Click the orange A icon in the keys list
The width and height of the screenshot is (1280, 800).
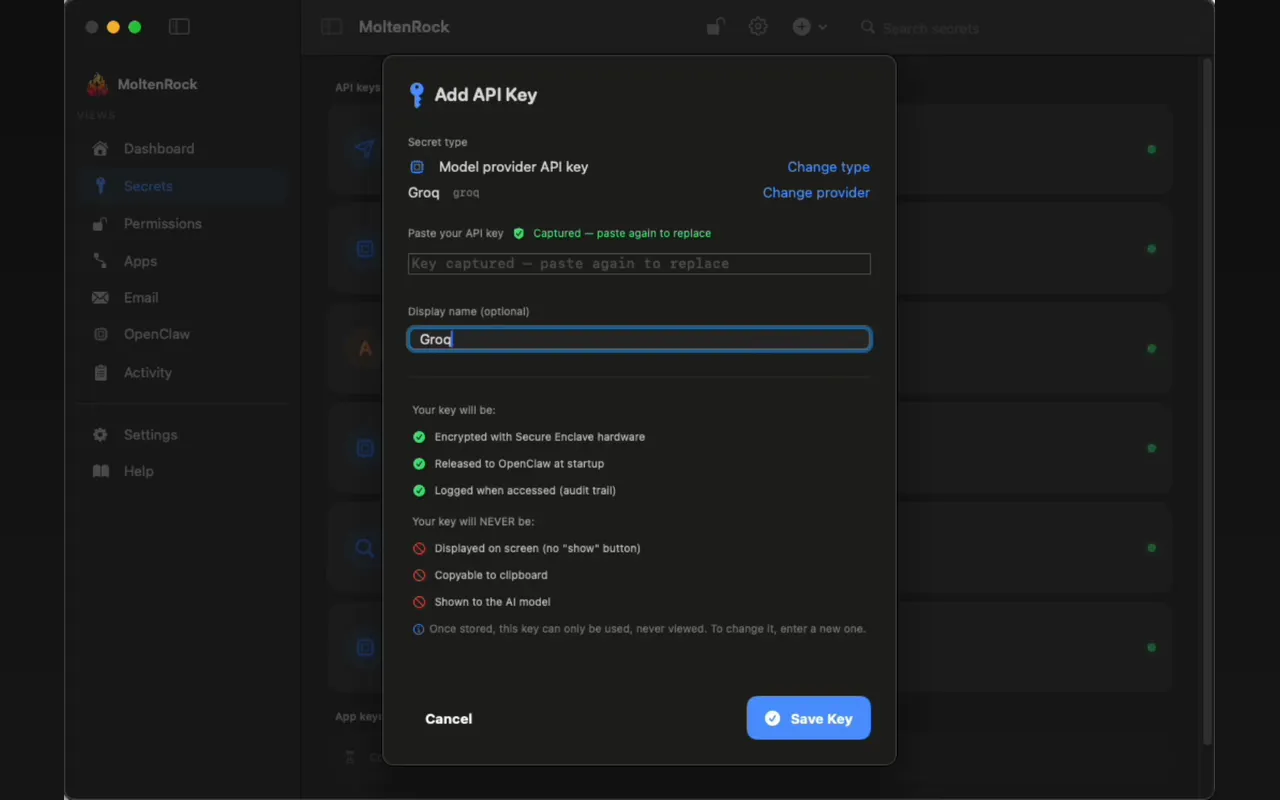[365, 349]
